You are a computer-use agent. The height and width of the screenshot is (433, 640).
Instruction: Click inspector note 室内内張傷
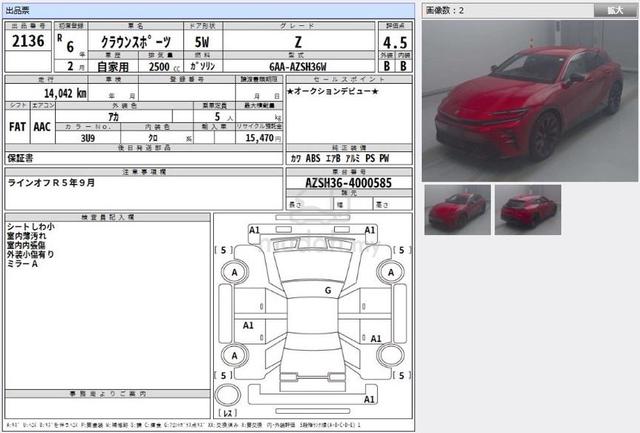point(26,245)
